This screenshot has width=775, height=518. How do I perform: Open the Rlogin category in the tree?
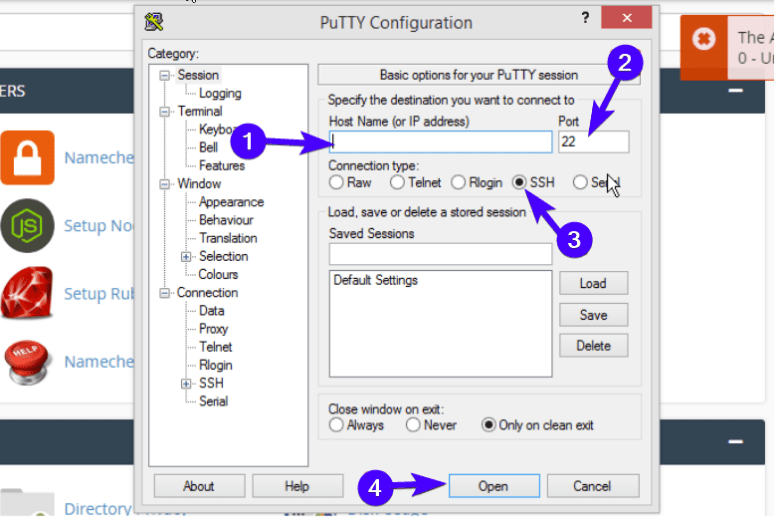215,365
